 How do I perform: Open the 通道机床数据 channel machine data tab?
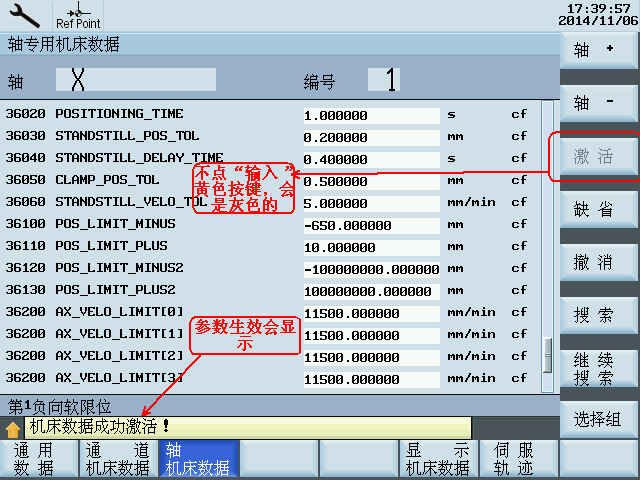(x=118, y=458)
